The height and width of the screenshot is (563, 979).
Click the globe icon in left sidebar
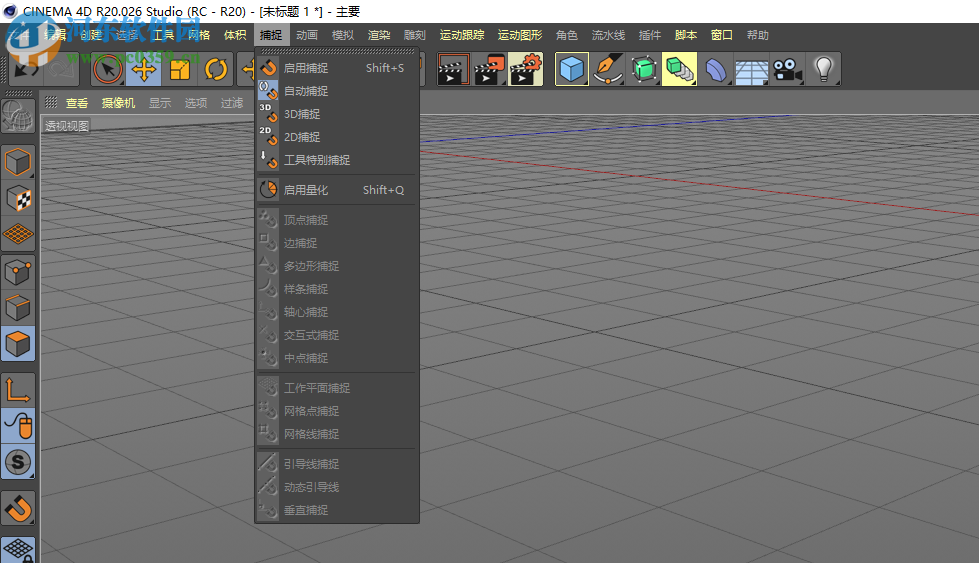(17, 116)
